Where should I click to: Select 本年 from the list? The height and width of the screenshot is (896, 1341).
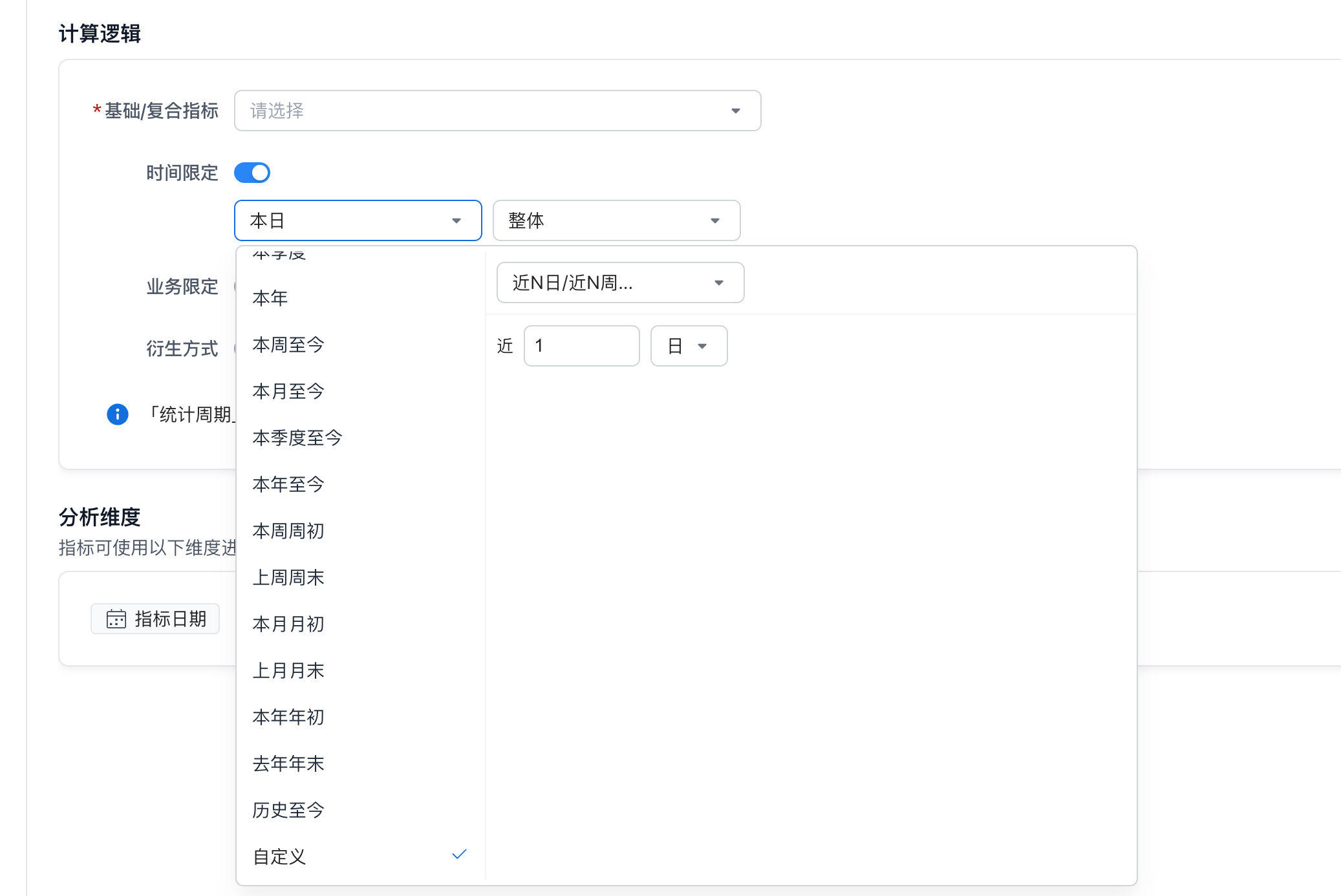click(270, 298)
